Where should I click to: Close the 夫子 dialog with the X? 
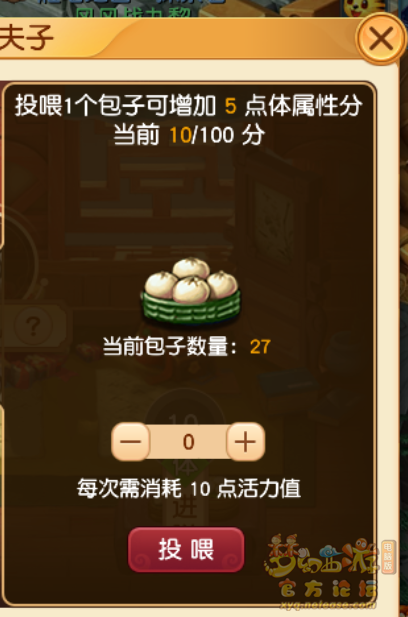tap(381, 39)
